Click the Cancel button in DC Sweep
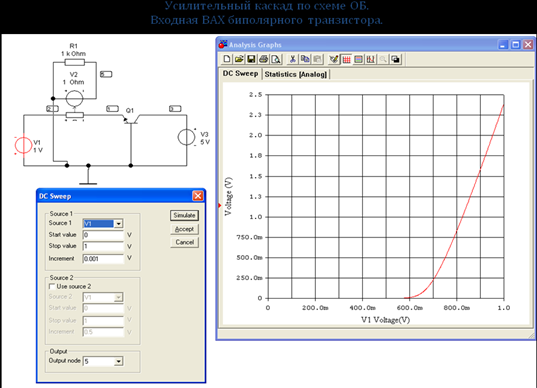537x388 pixels. (x=184, y=242)
